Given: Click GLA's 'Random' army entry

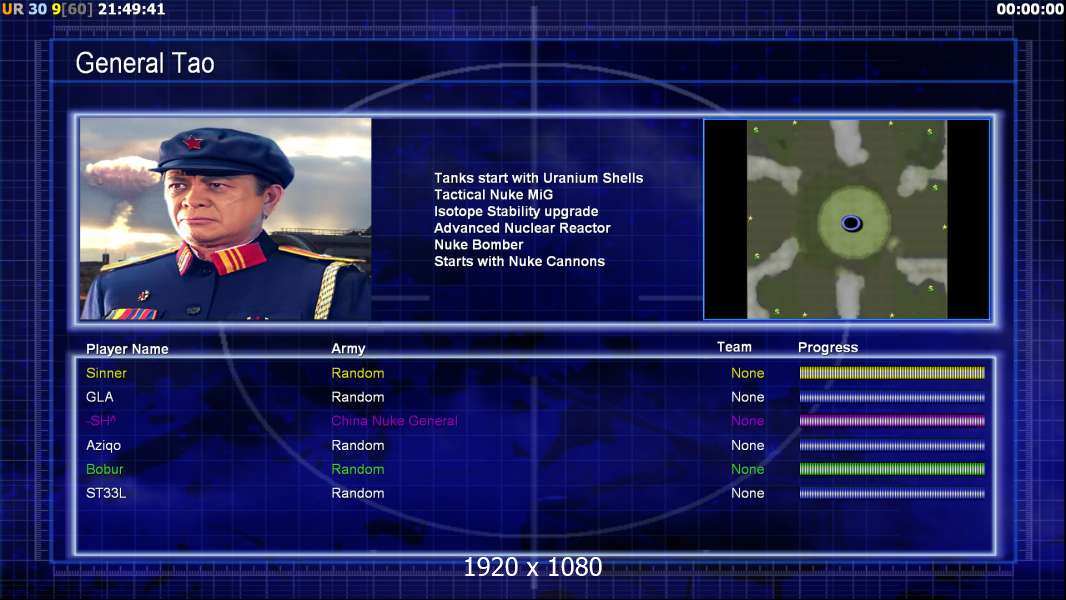Looking at the screenshot, I should [358, 397].
